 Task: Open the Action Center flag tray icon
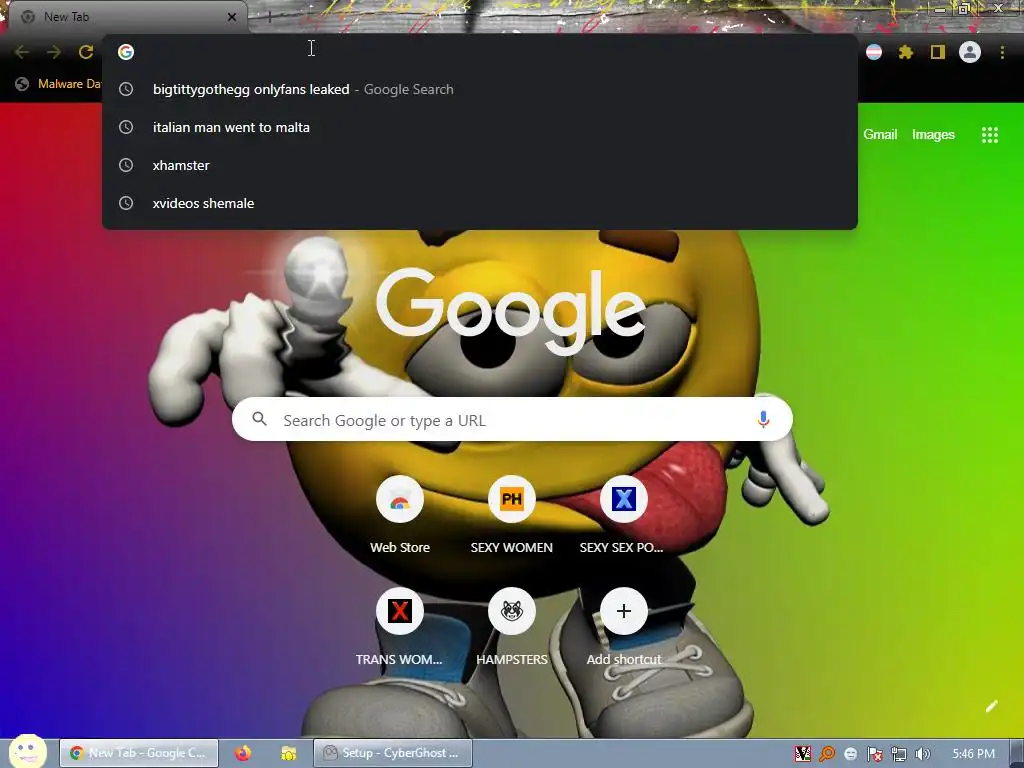[874, 754]
